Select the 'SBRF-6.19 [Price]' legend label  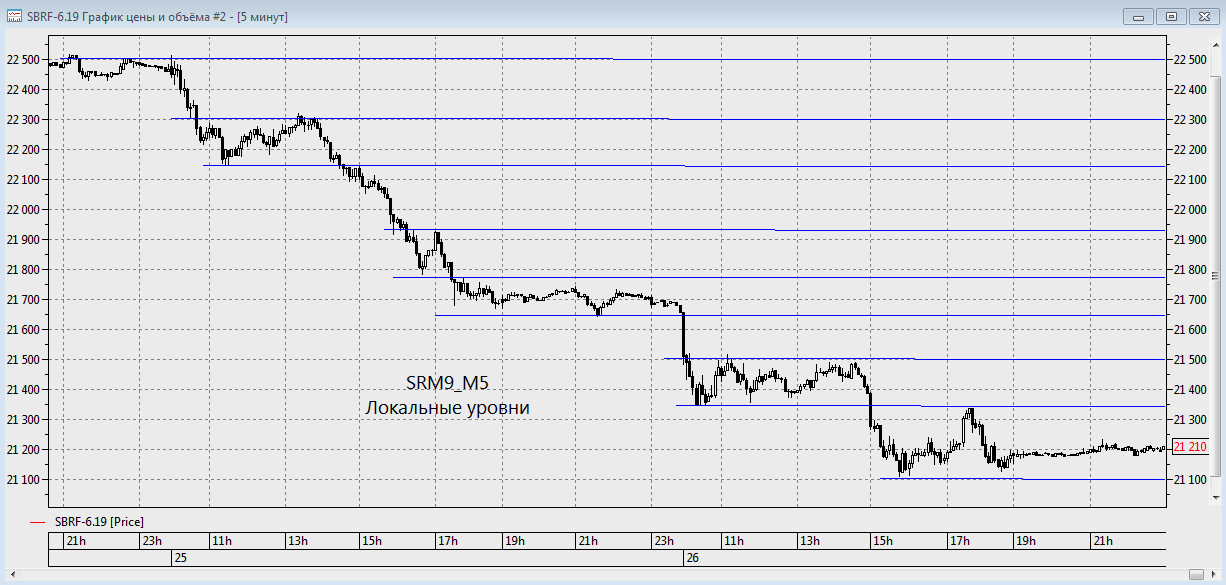click(100, 522)
